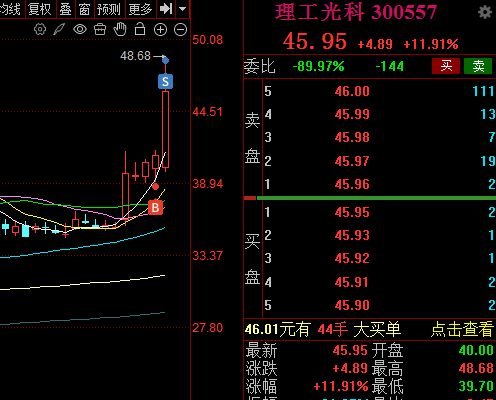Click the green 卖 sell button

[478, 66]
